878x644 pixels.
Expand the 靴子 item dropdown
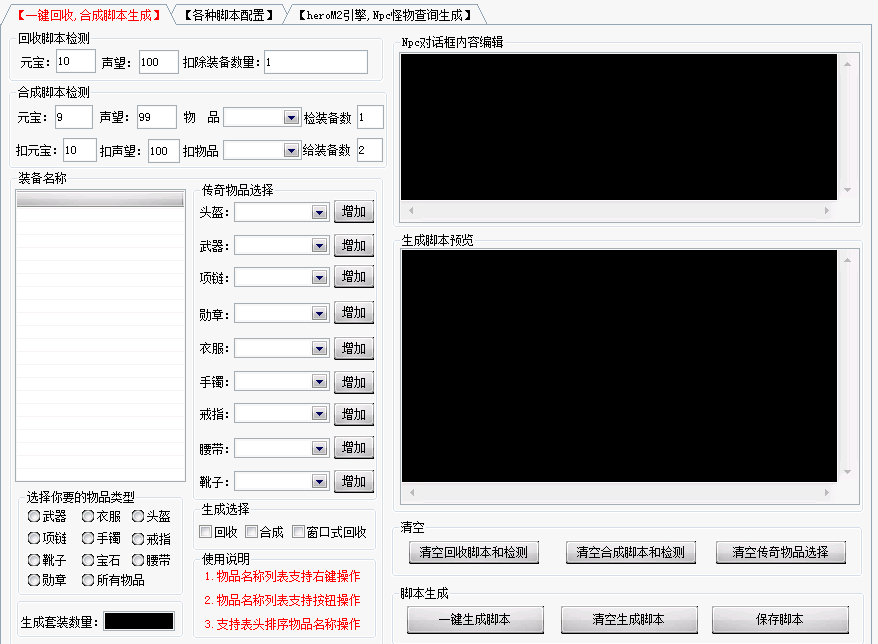pos(319,481)
